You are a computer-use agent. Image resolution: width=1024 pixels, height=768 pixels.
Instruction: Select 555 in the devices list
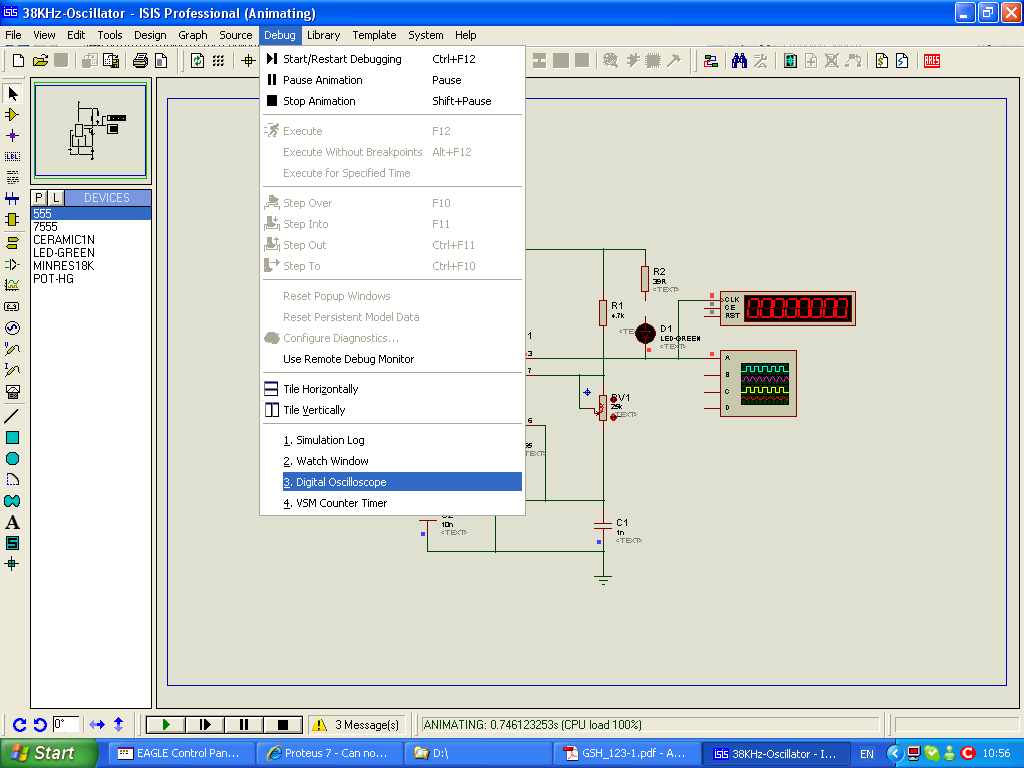(x=91, y=214)
